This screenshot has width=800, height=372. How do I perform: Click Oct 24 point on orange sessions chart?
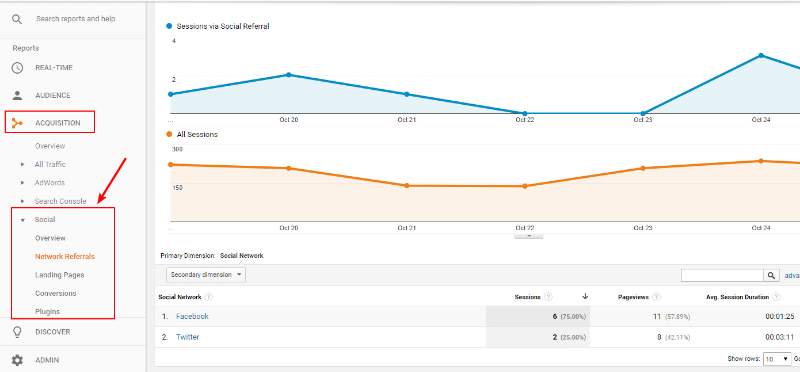click(761, 161)
